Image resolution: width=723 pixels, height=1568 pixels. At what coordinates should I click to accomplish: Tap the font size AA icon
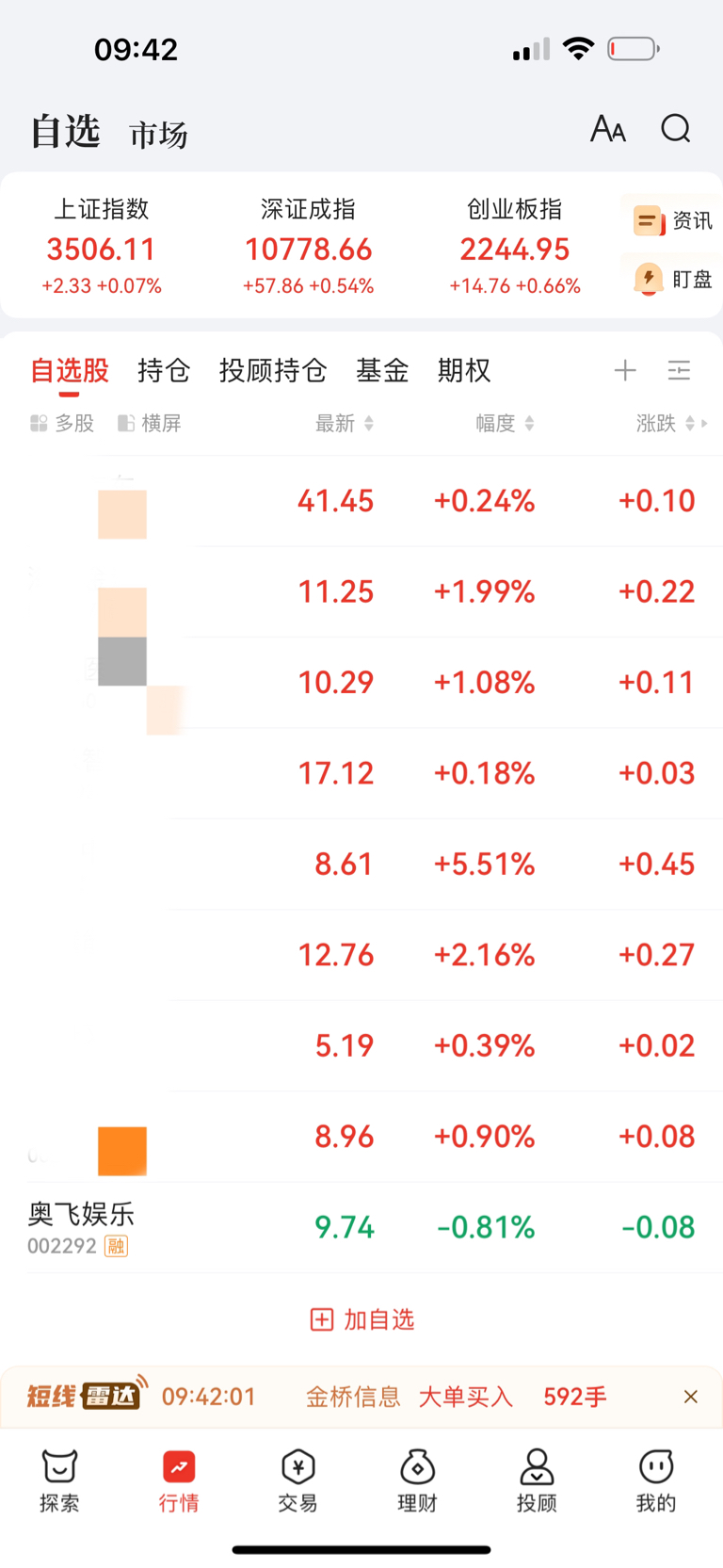click(x=608, y=129)
